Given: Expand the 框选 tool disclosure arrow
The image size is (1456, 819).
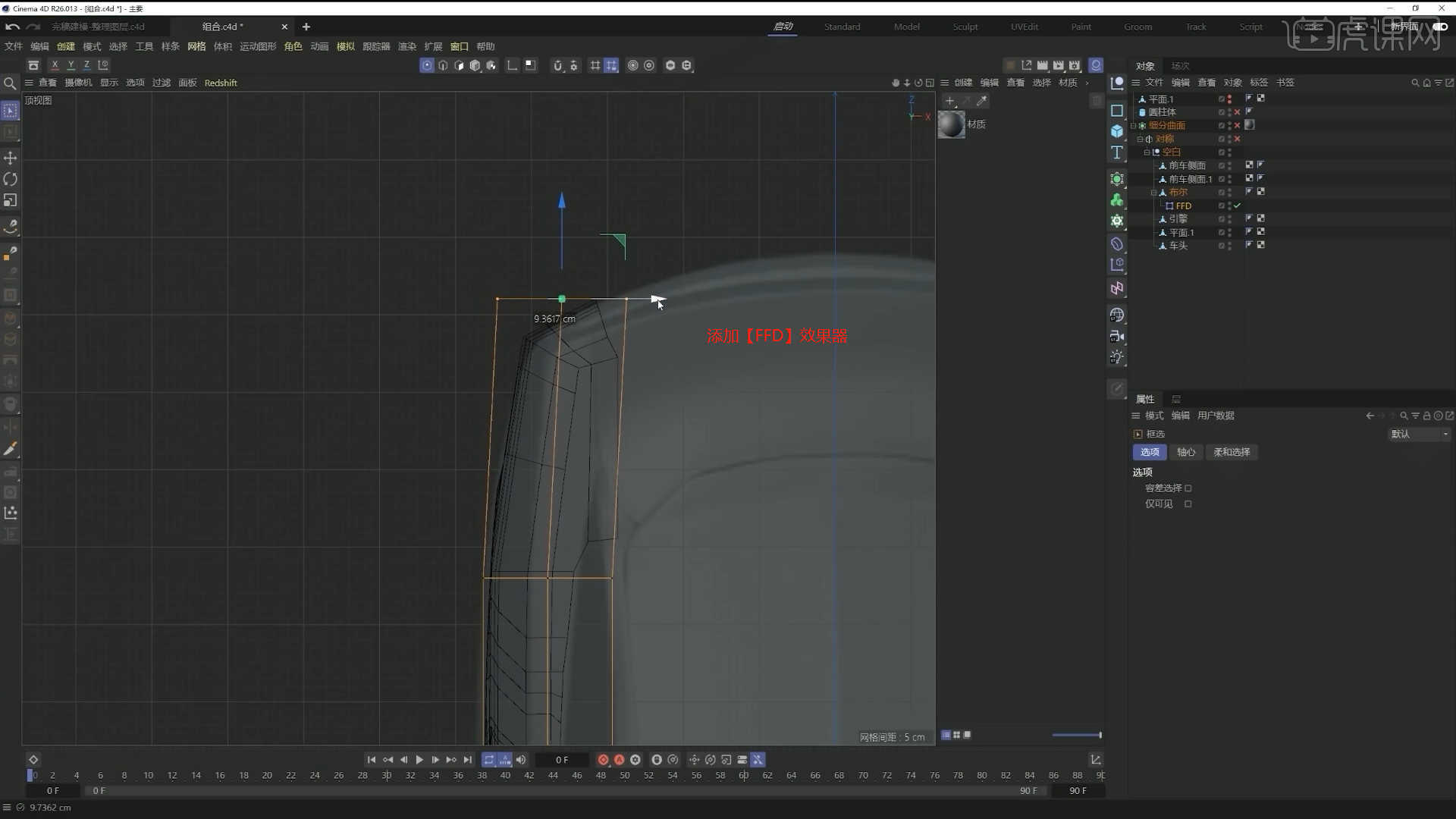Looking at the screenshot, I should click(x=1138, y=434).
